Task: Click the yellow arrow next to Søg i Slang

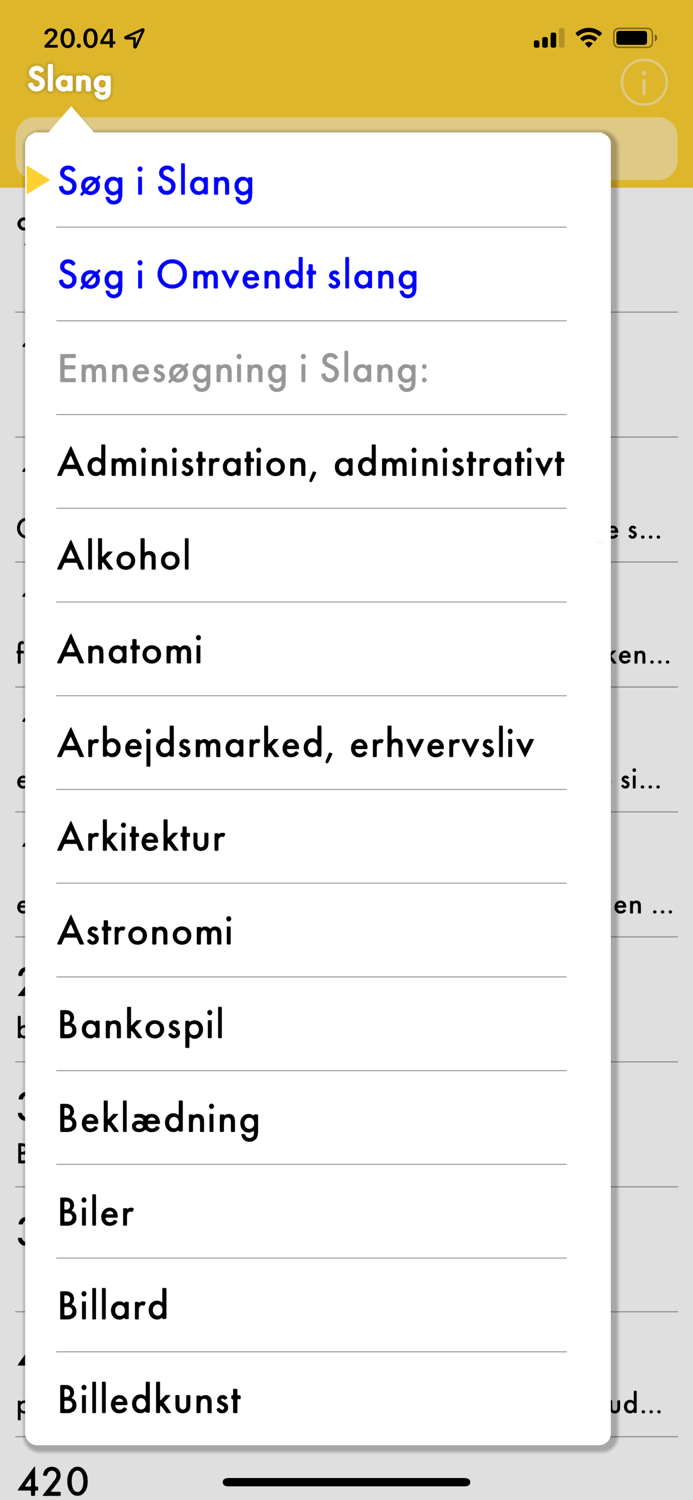Action: pyautogui.click(x=37, y=182)
